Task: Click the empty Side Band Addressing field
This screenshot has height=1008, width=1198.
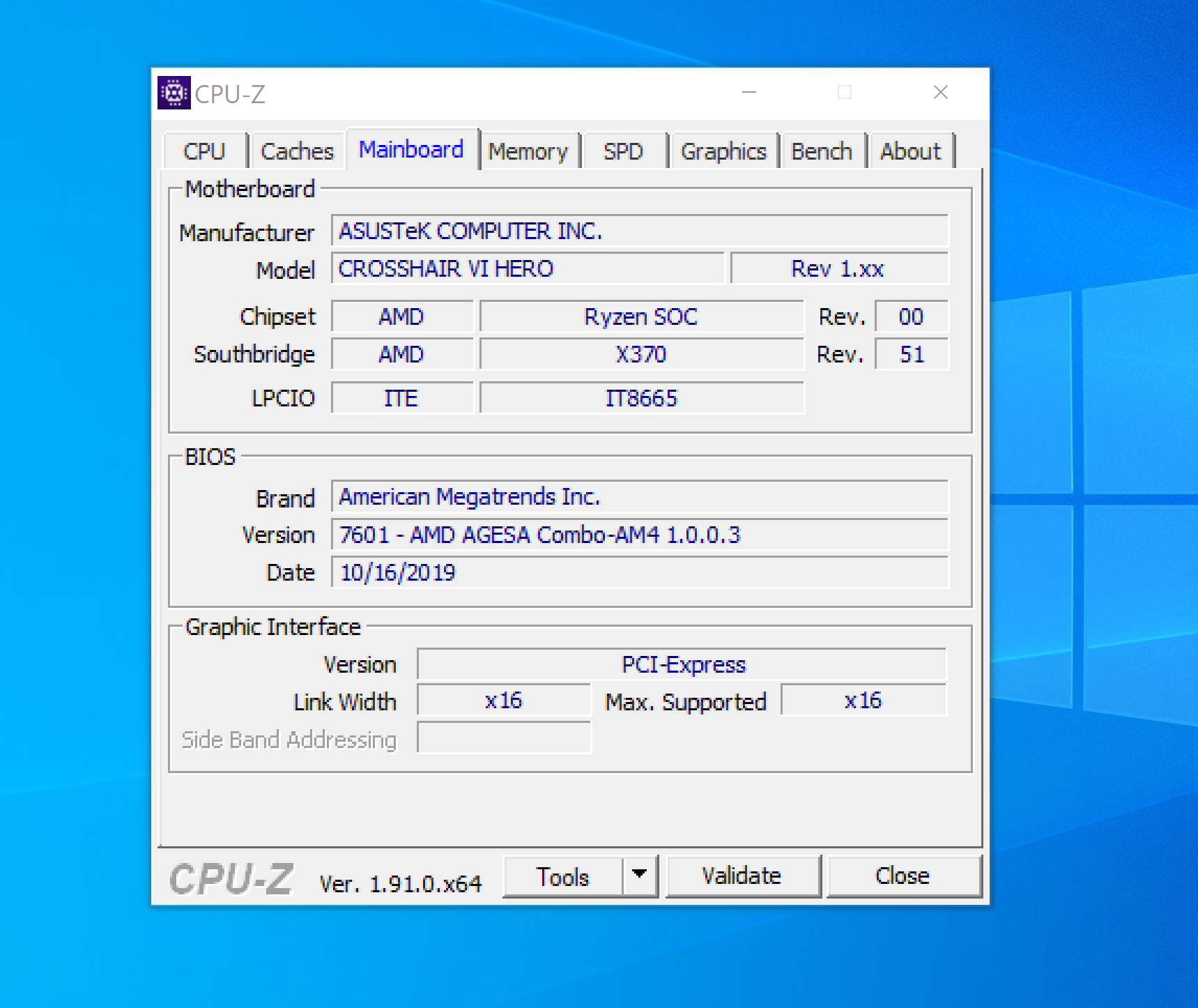Action: coord(504,738)
